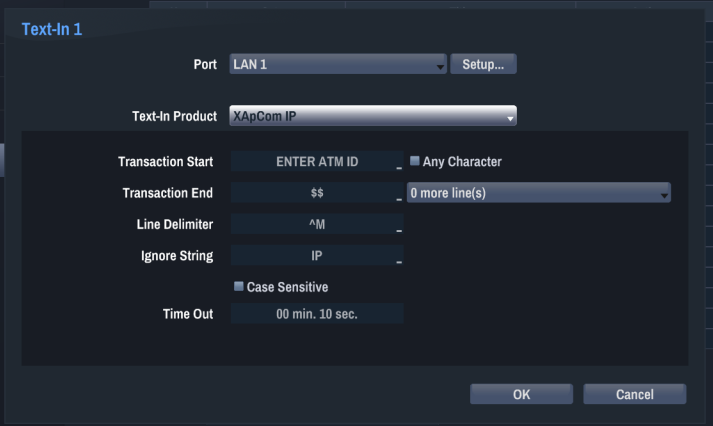Select the Transaction Start ENTER ATM ID field
This screenshot has height=426, width=713.
tap(317, 161)
